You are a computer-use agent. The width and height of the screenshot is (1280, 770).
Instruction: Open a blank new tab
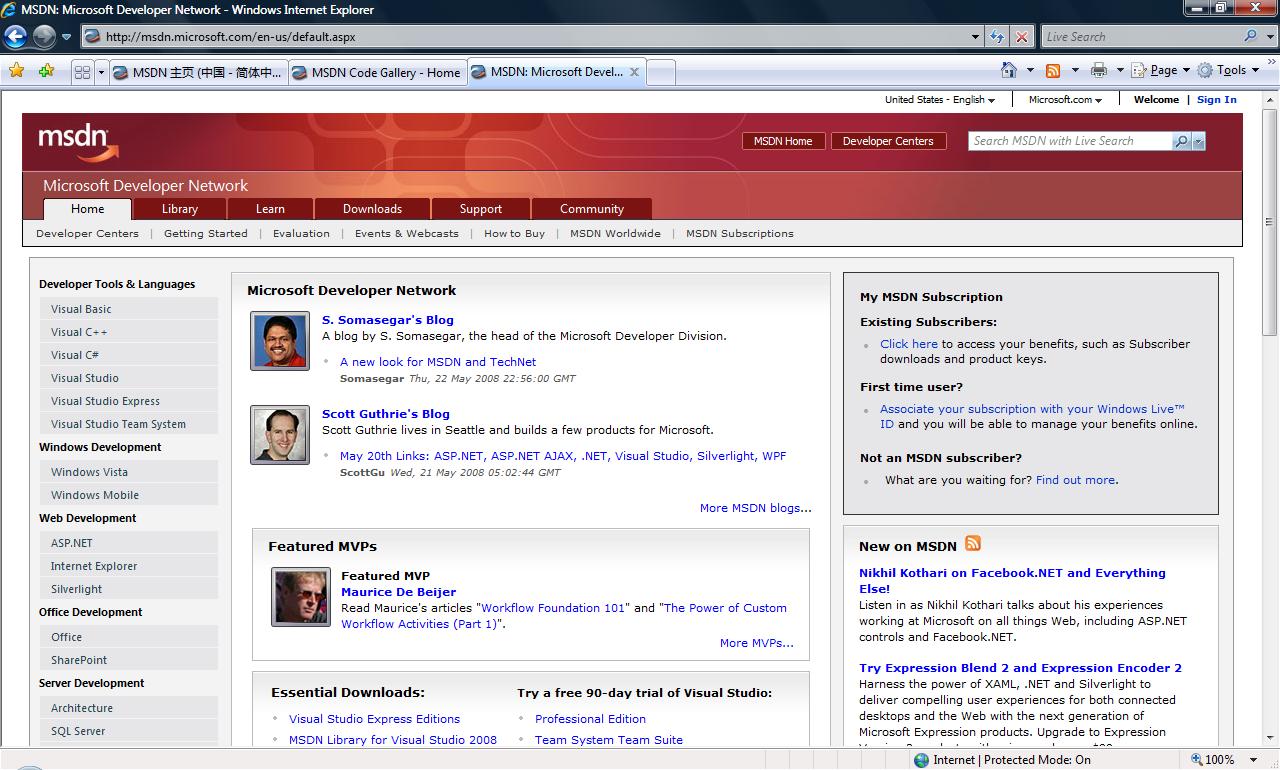661,72
